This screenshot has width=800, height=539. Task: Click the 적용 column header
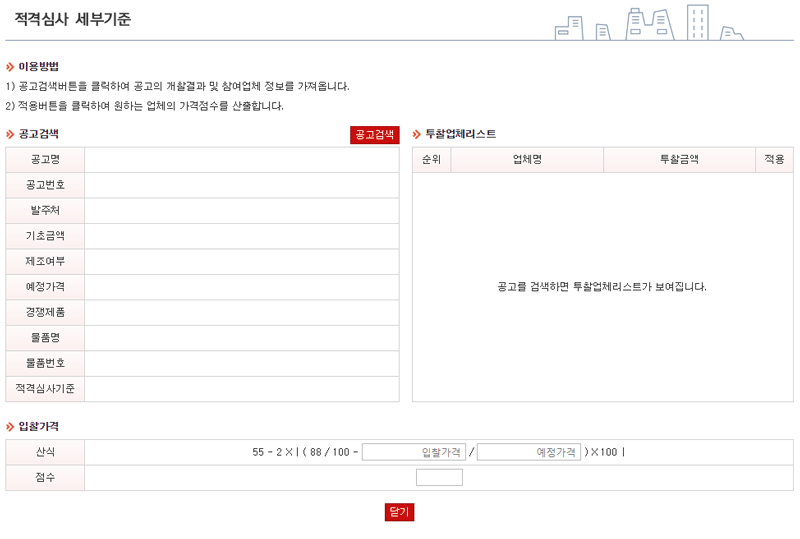(774, 160)
